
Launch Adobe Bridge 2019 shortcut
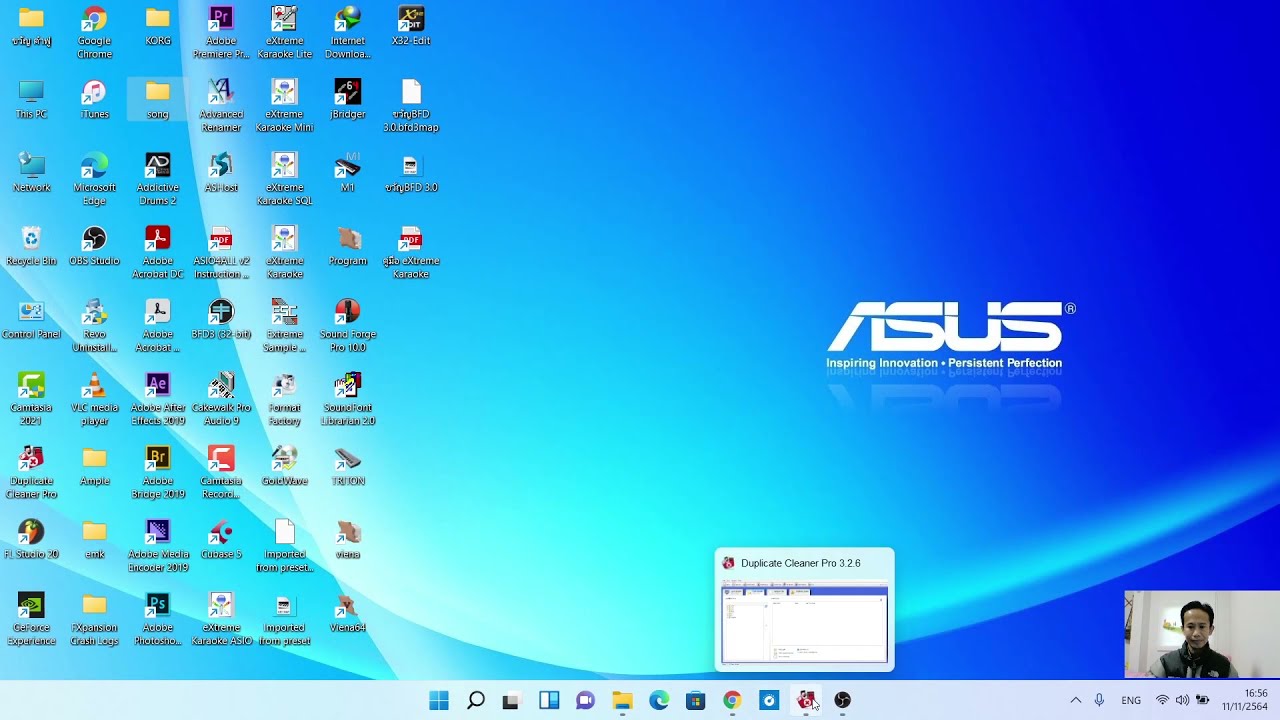158,472
